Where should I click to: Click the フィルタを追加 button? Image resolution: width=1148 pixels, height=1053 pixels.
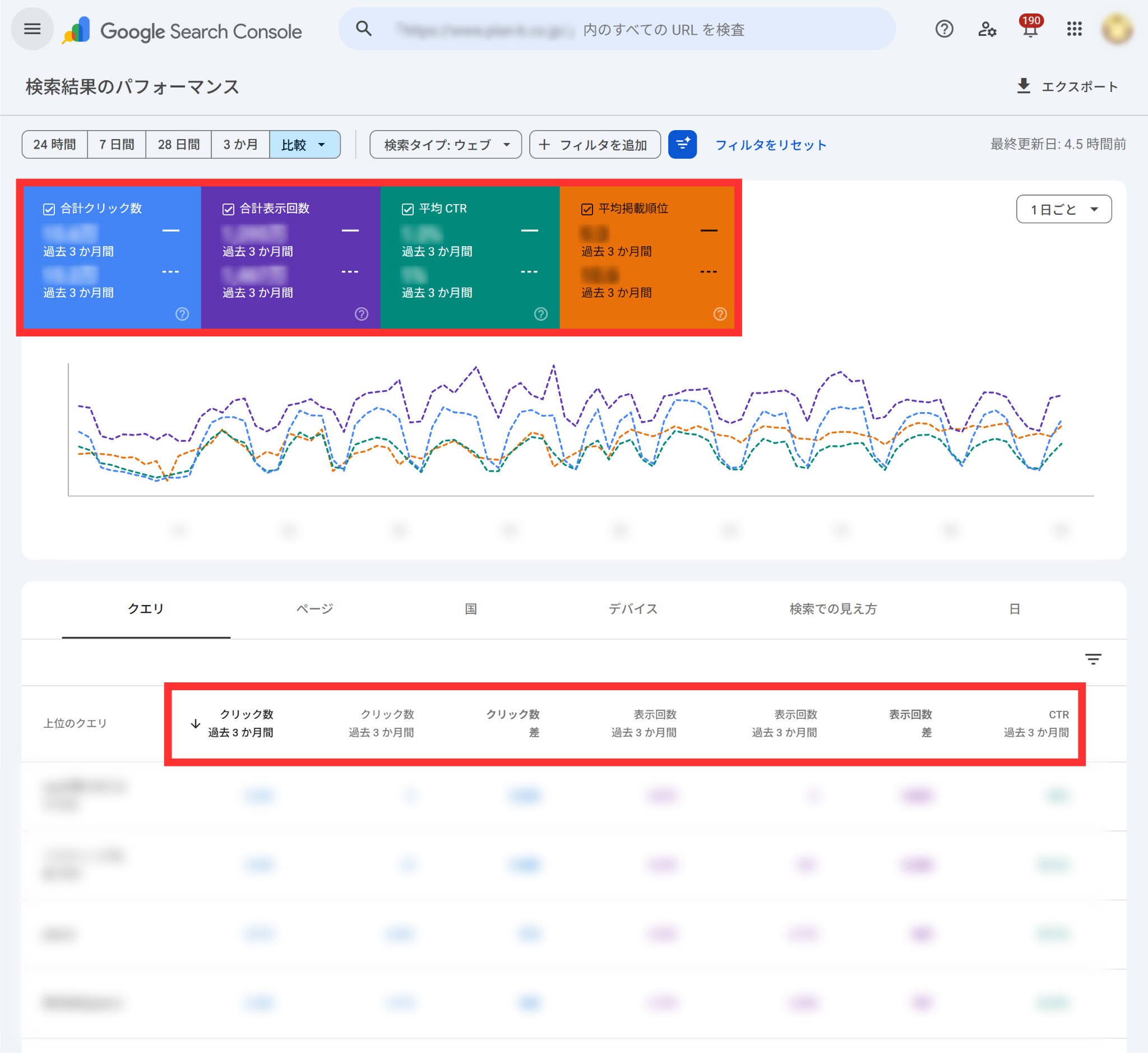pos(595,144)
